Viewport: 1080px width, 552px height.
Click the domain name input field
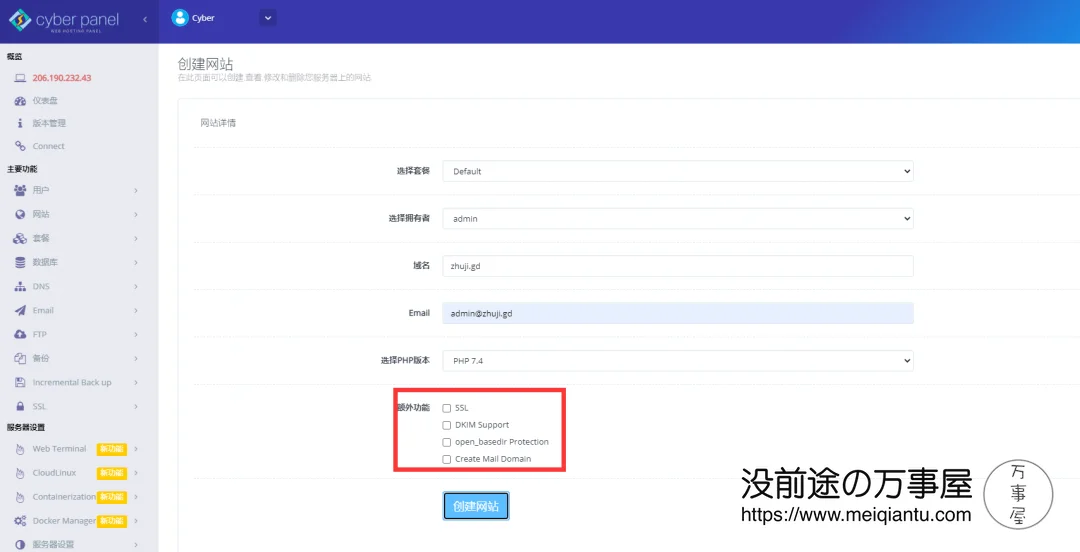tap(677, 266)
